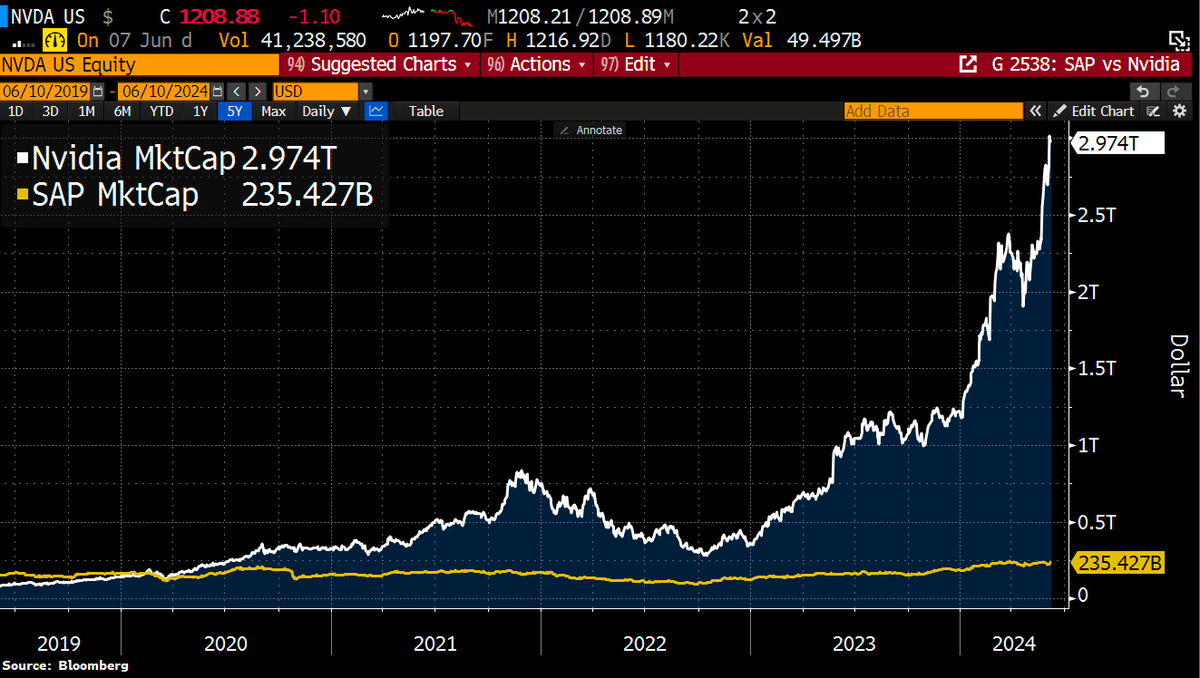Click the annotation pencil icon beside Edit Chart

pos(1154,111)
